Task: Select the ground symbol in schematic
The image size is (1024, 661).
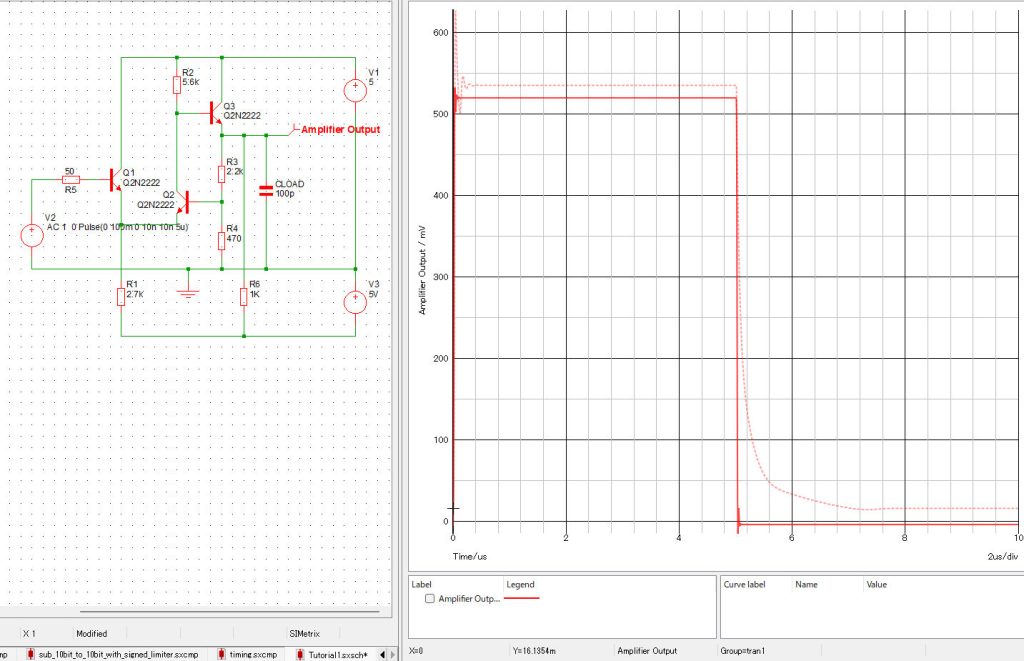Action: (x=185, y=291)
